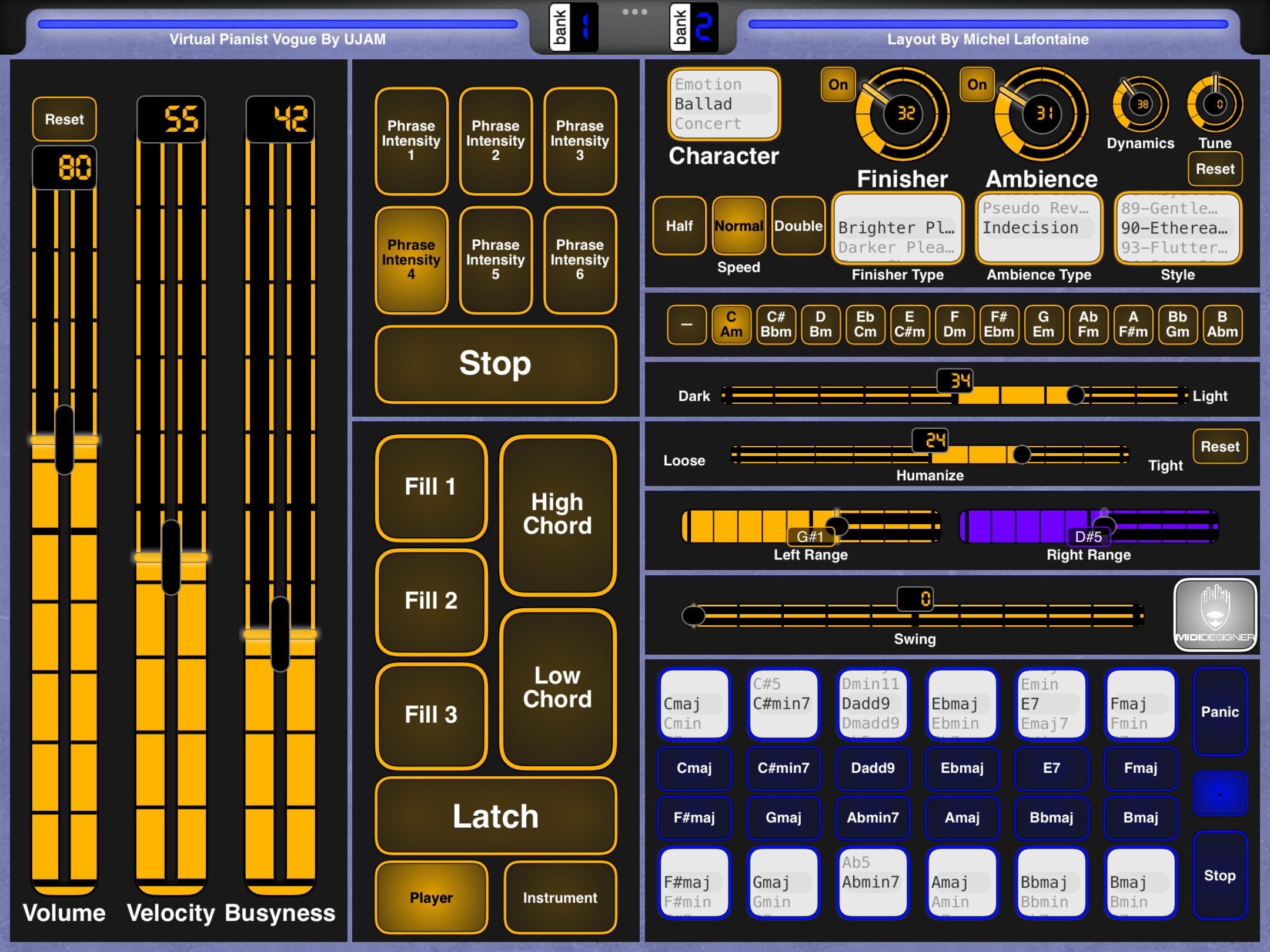1270x952 pixels.
Task: Open the three-dot pages menu
Action: [x=634, y=12]
